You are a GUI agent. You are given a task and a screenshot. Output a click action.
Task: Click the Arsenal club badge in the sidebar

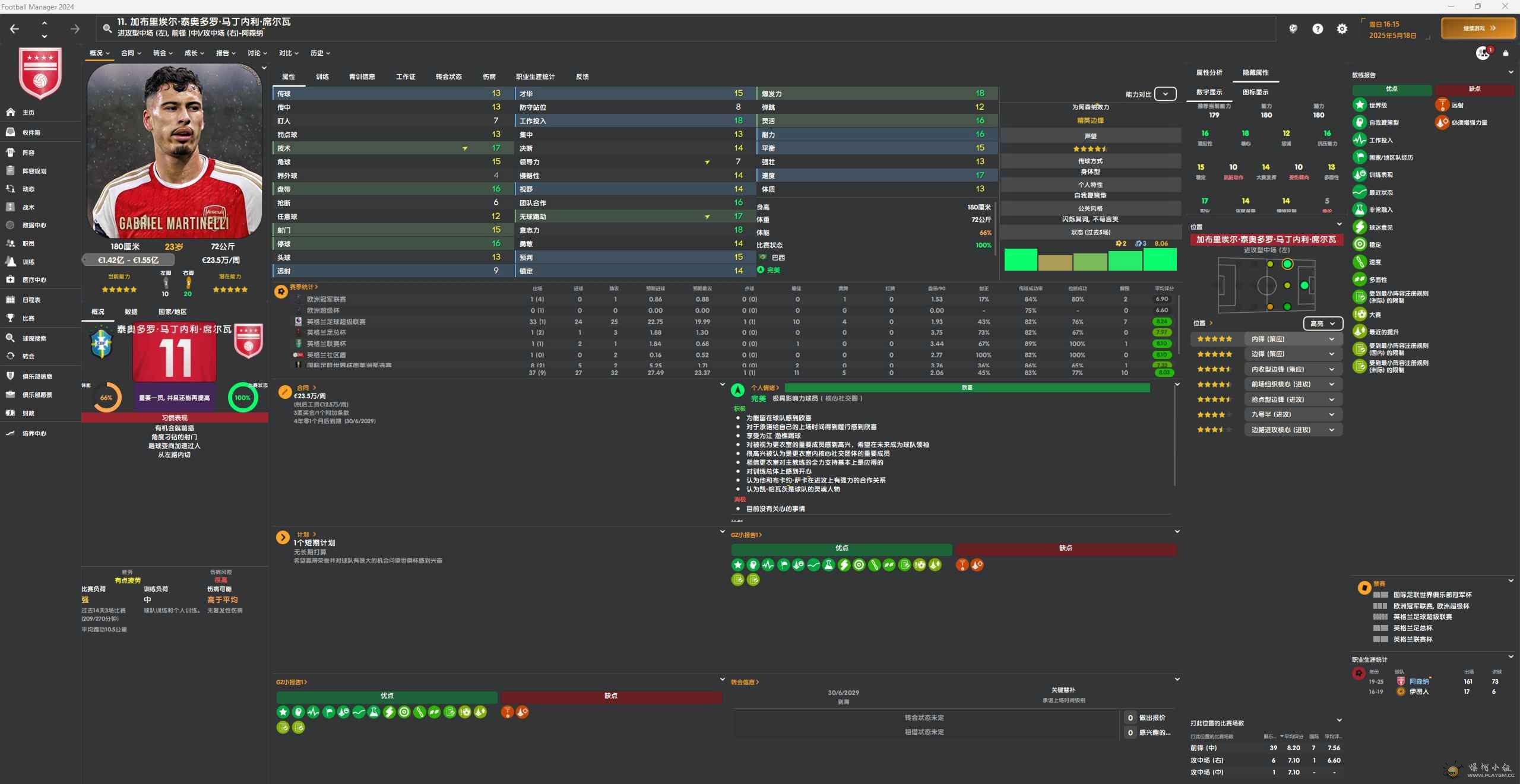click(40, 72)
